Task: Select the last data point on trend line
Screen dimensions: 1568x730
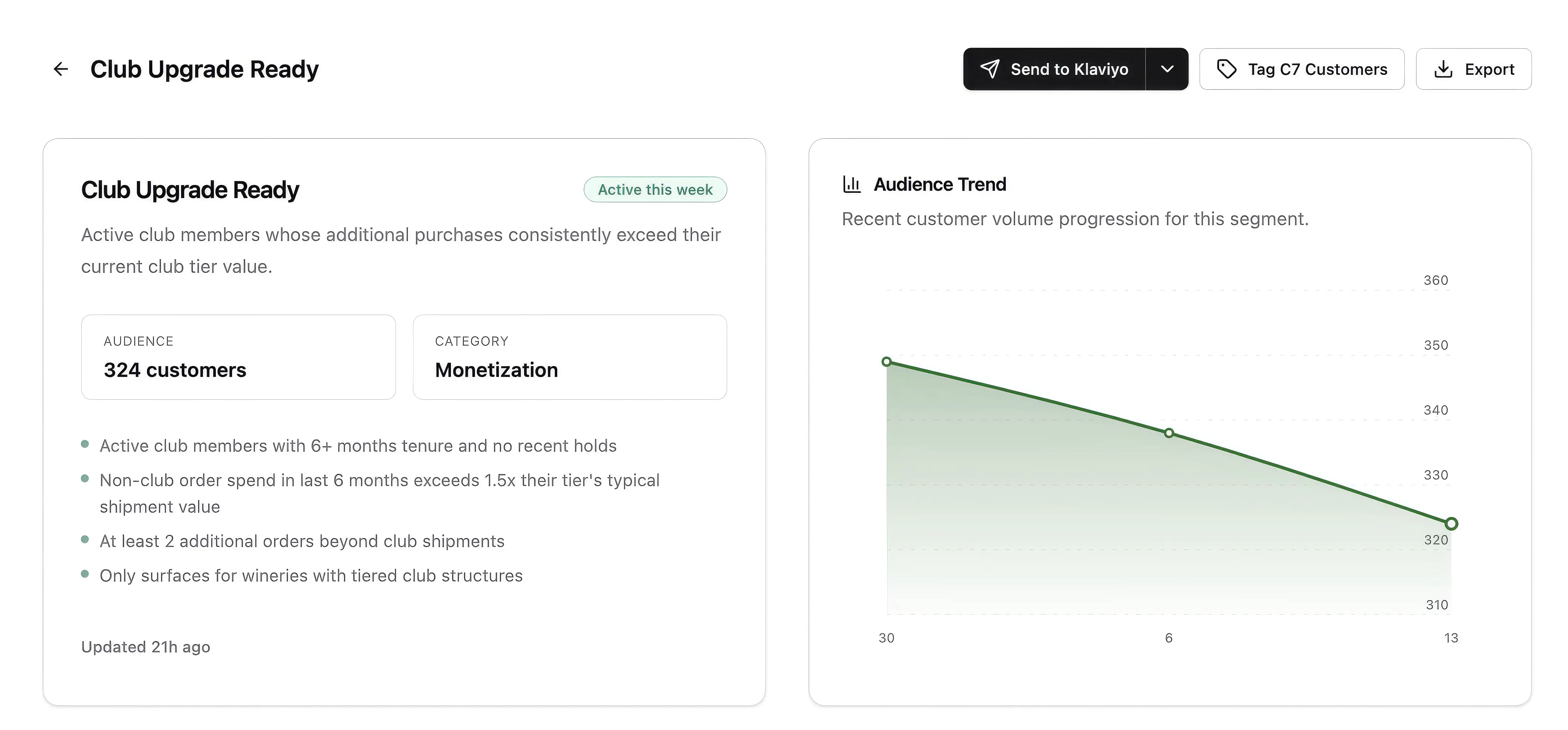Action: point(1451,524)
